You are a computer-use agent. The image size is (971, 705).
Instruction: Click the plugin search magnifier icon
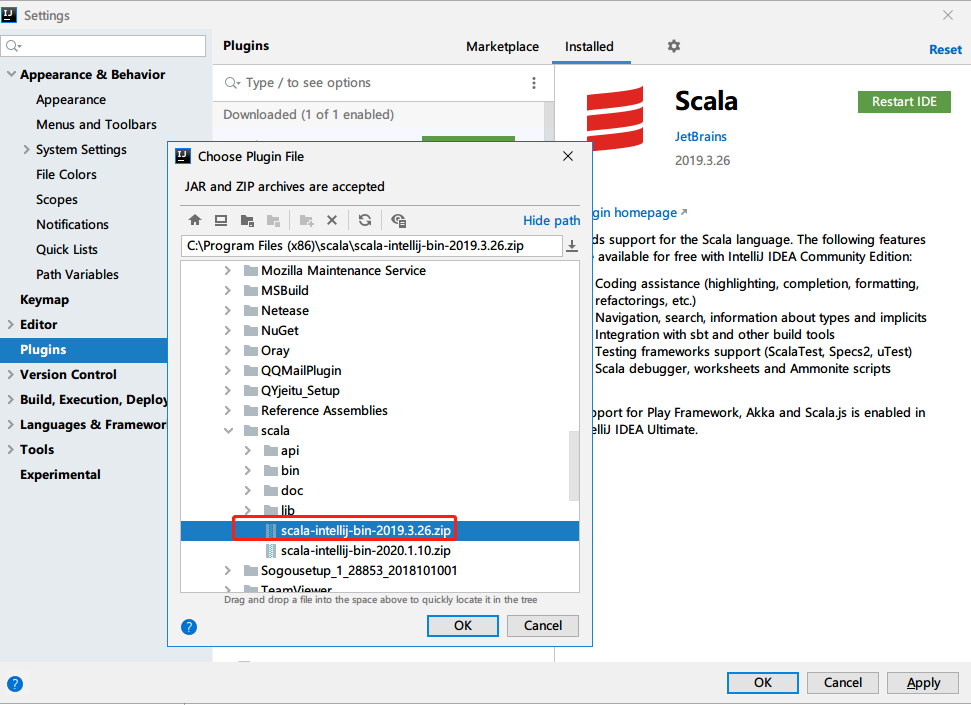point(232,83)
